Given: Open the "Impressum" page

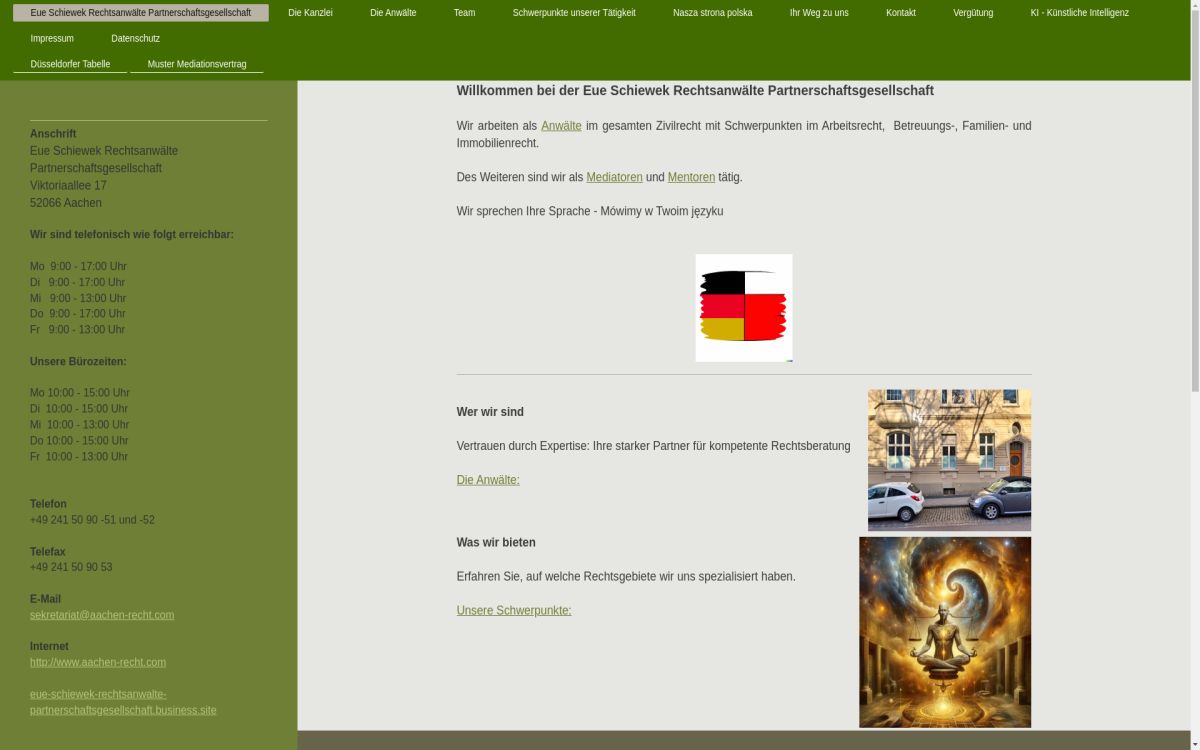Looking at the screenshot, I should pyautogui.click(x=51, y=38).
